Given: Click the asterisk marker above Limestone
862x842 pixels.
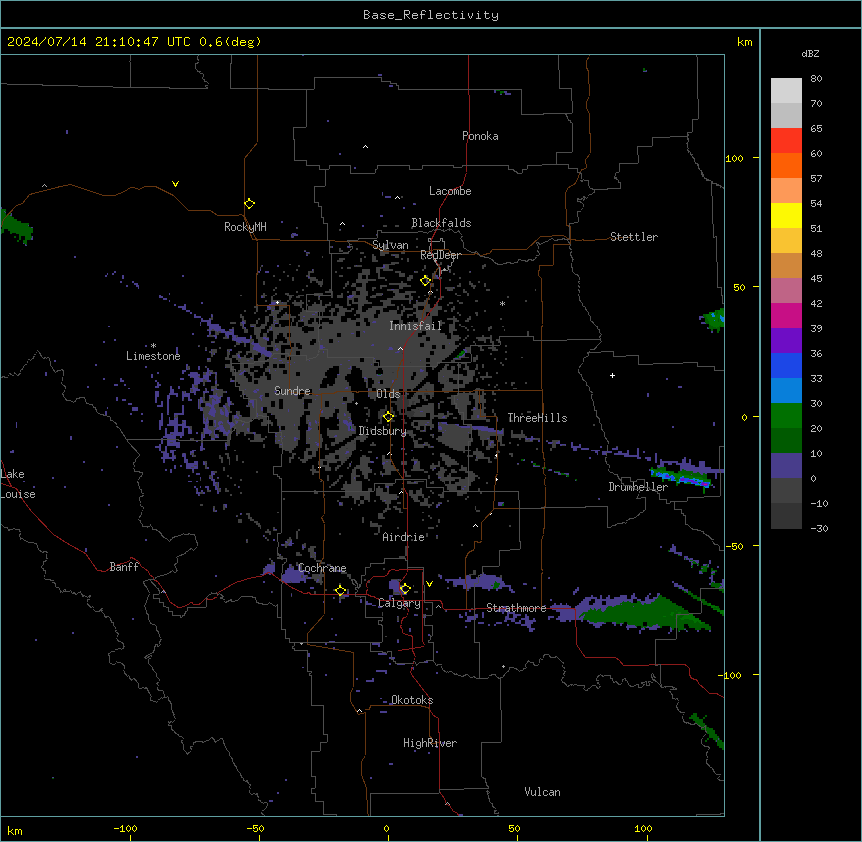Looking at the screenshot, I should coord(153,346).
